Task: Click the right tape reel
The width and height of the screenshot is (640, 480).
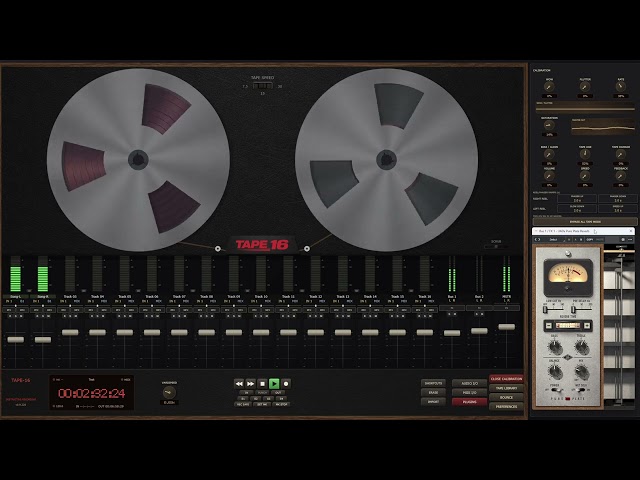Action: coord(387,160)
